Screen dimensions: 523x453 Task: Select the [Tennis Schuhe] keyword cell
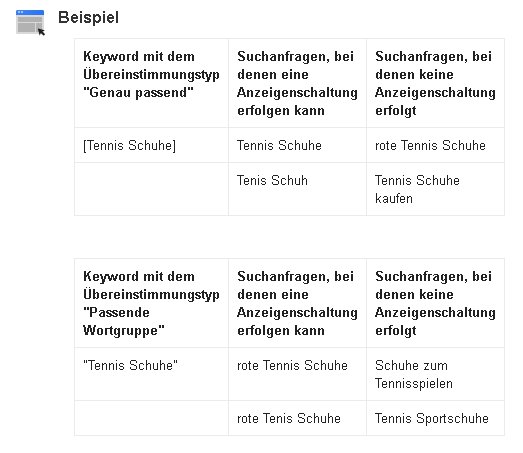click(151, 145)
